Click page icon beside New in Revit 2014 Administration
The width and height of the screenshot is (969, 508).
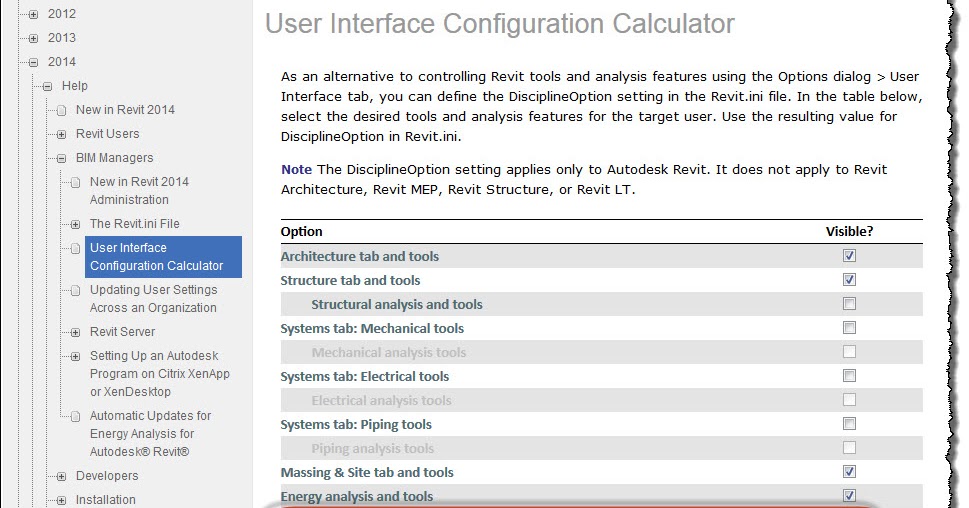pos(75,182)
